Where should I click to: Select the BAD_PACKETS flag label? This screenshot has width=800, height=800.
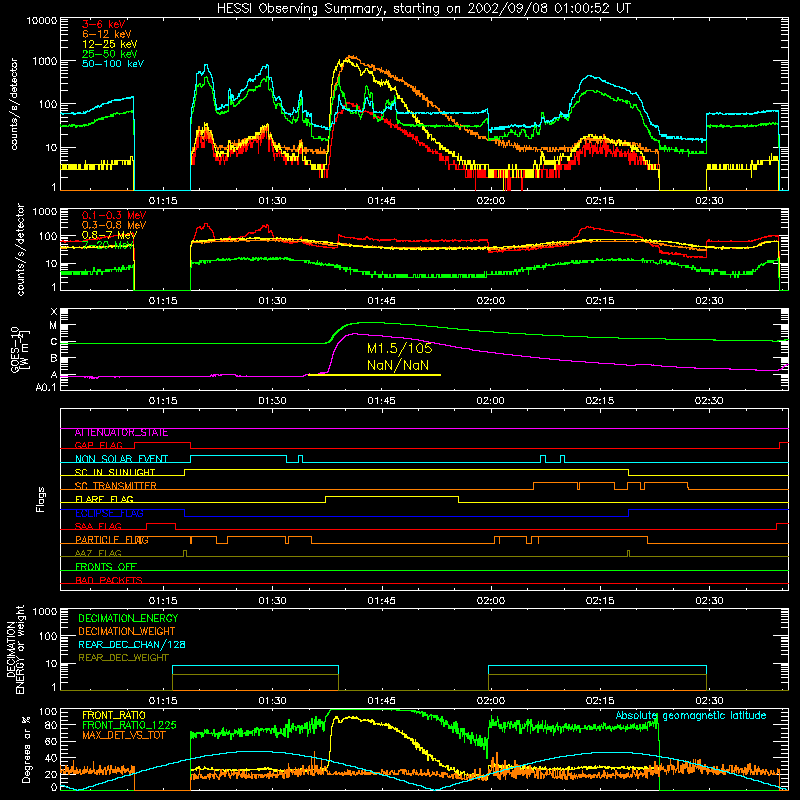(x=109, y=580)
